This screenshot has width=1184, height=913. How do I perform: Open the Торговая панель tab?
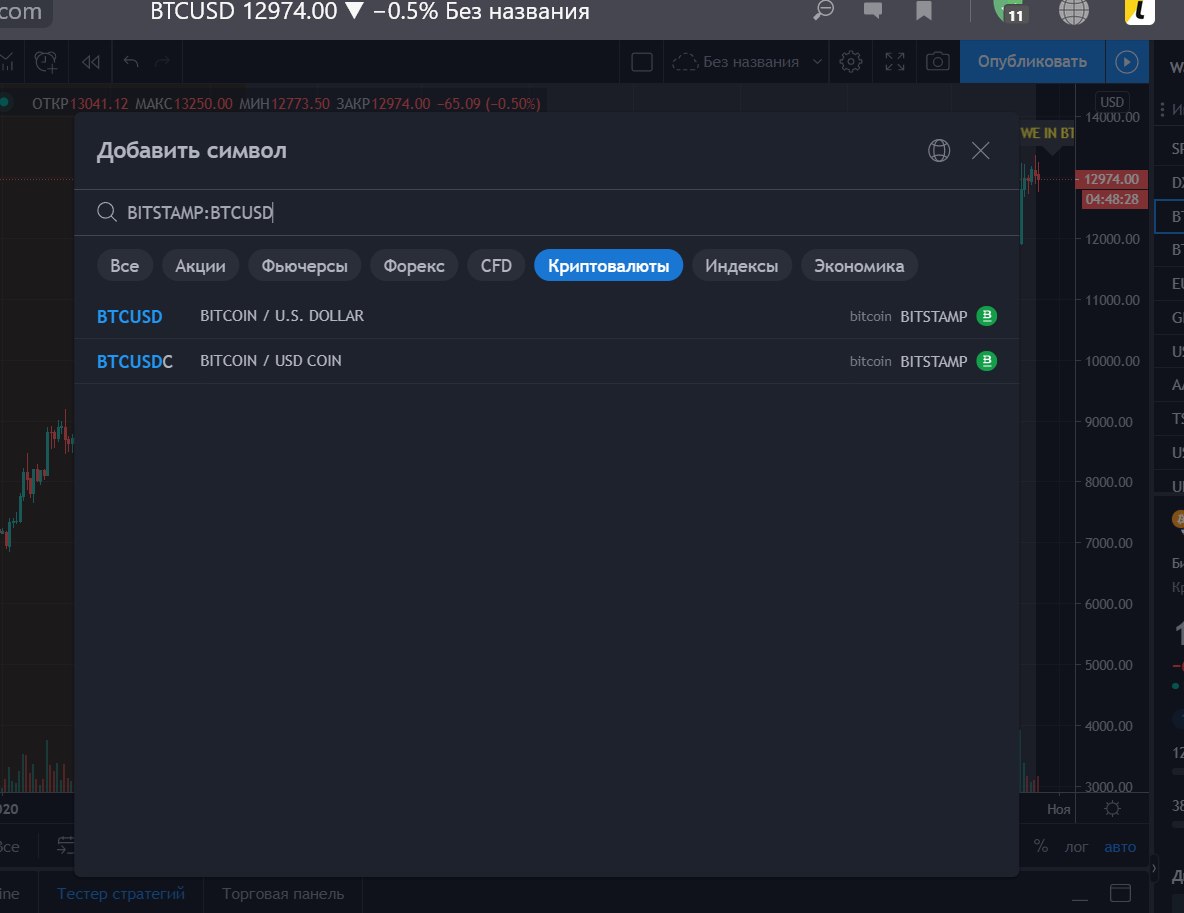pyautogui.click(x=283, y=894)
